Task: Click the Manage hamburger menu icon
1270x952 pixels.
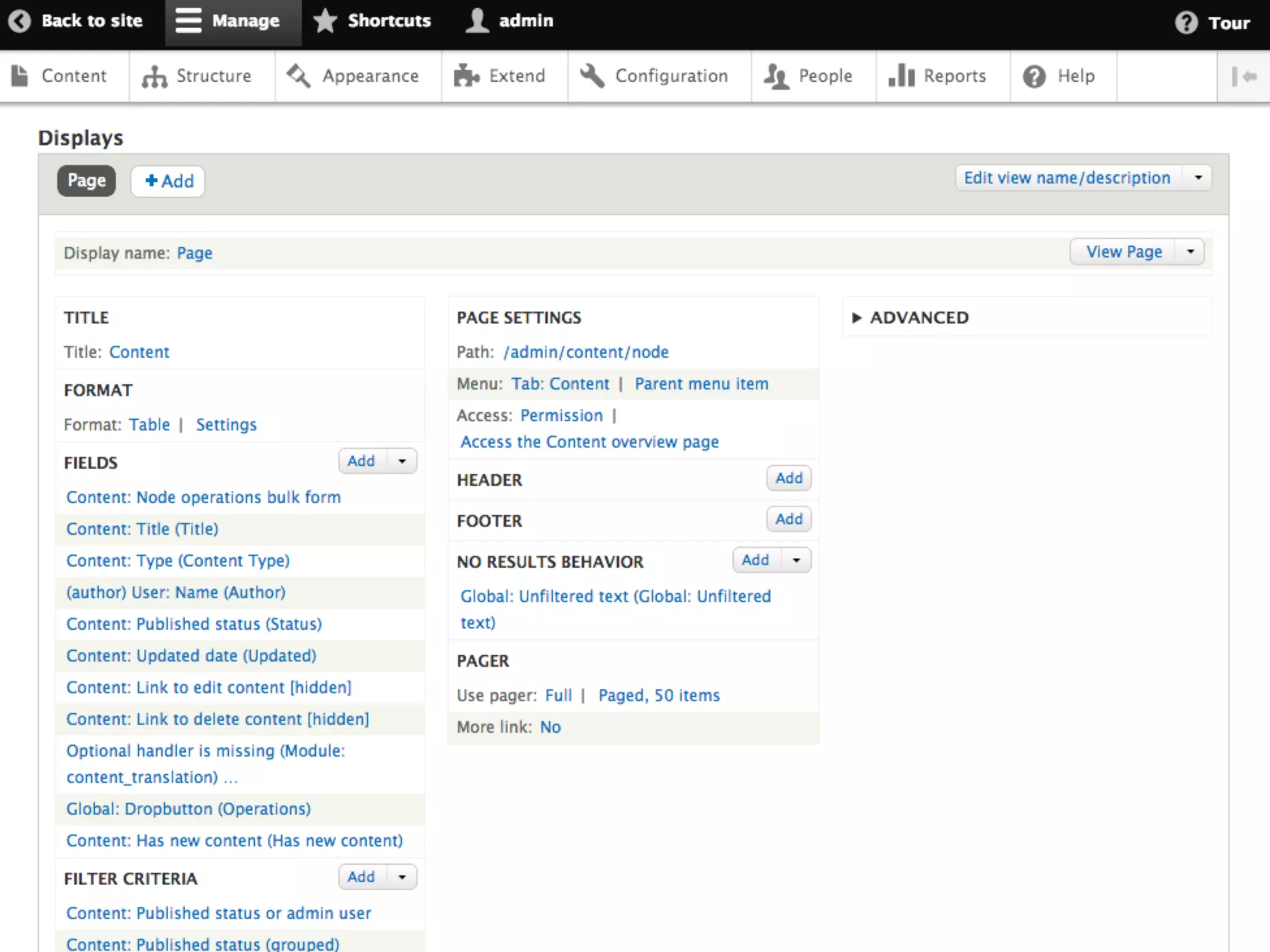Action: click(x=188, y=21)
